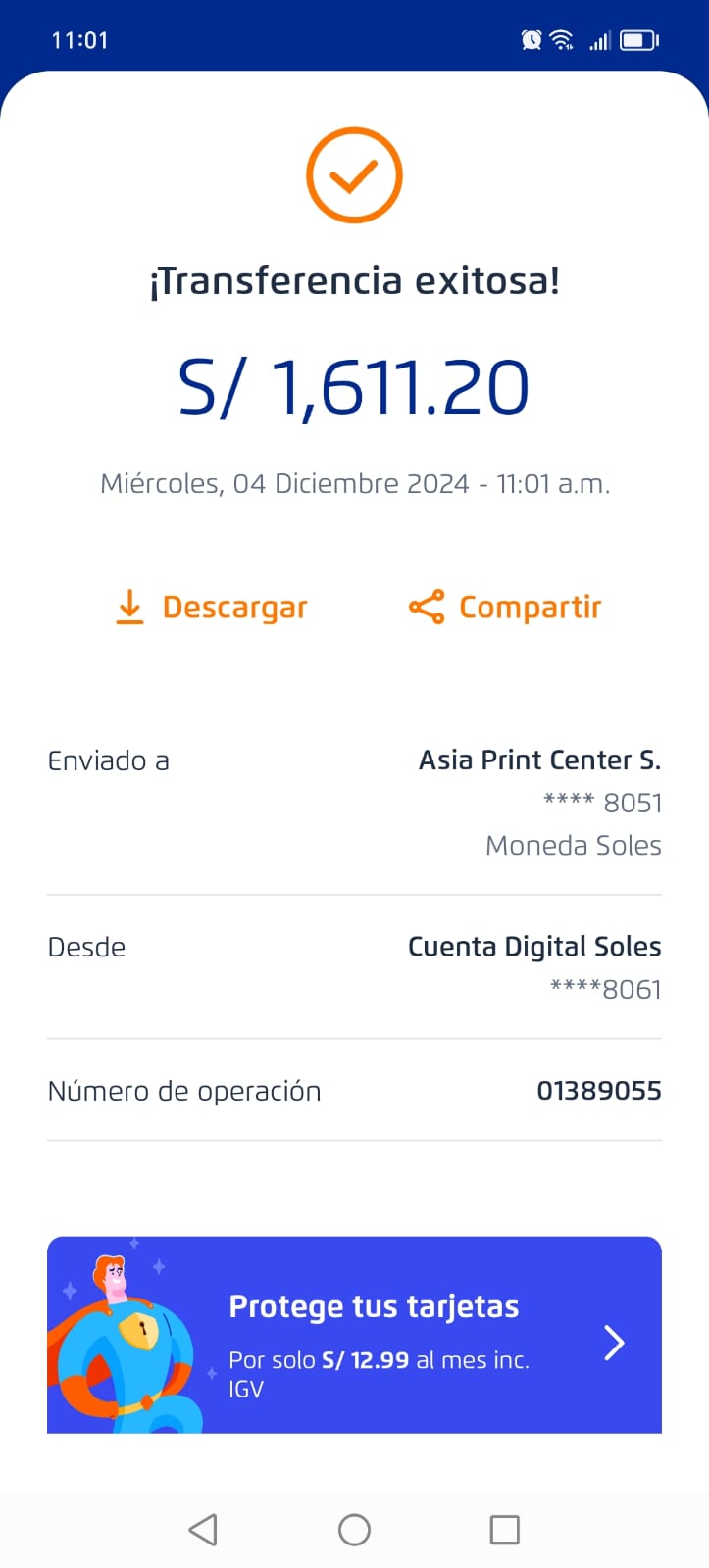Open the Protege tus tarjetas banner title
Screen dimensions: 709x1568
click(x=374, y=1306)
